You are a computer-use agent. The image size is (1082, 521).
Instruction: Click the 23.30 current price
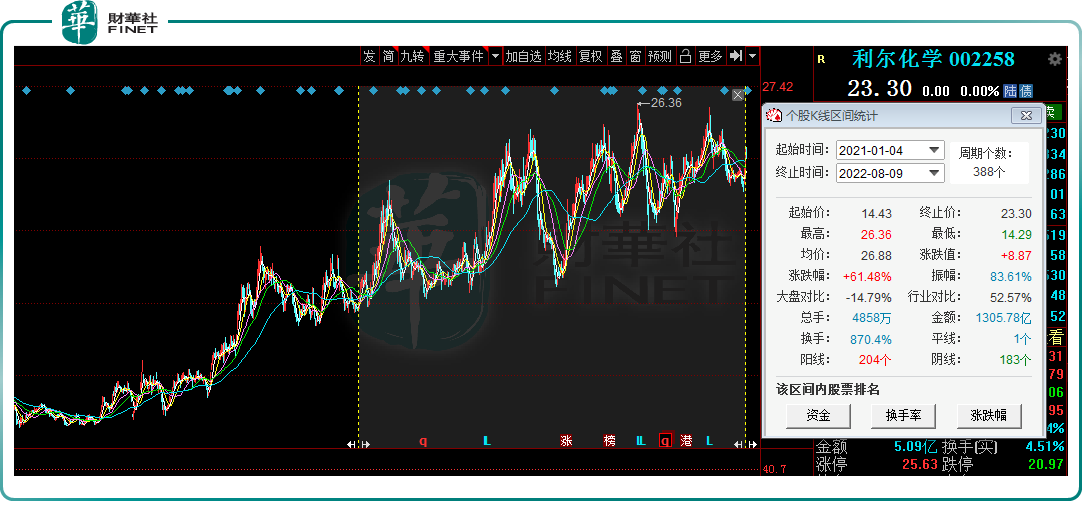click(880, 89)
